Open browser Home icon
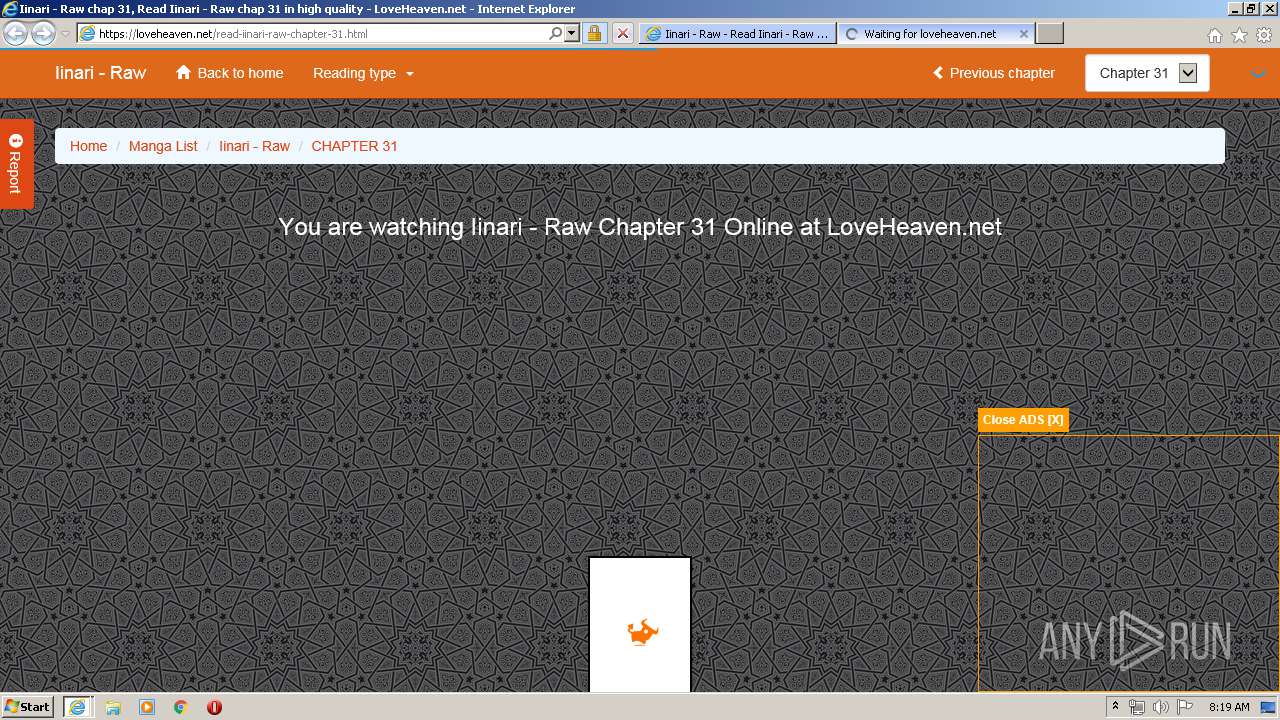The width and height of the screenshot is (1280, 720). [x=1214, y=35]
